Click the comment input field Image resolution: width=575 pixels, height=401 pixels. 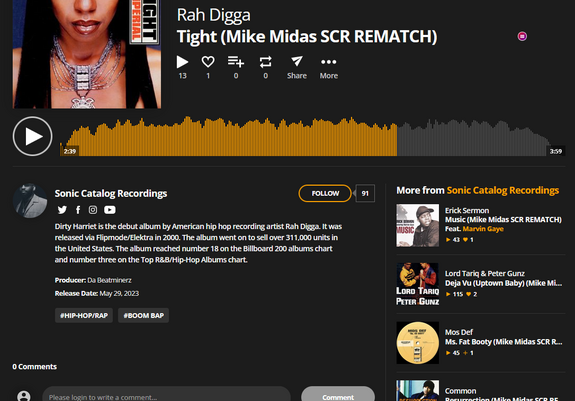pyautogui.click(x=166, y=396)
